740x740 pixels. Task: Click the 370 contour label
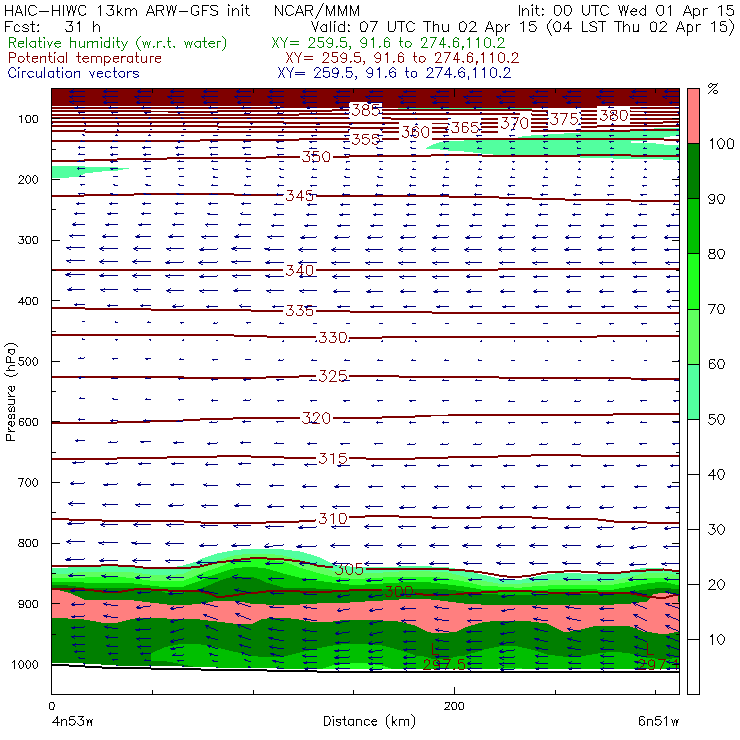point(515,124)
